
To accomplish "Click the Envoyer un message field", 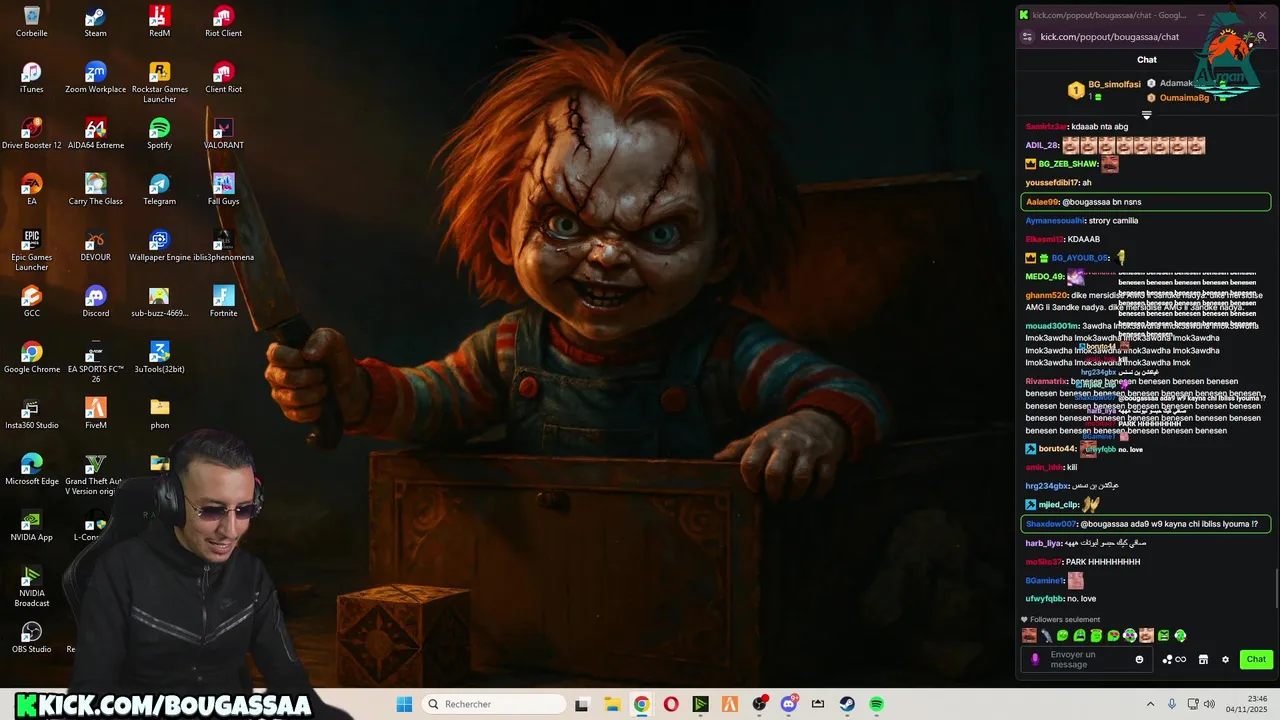I will pos(1085,659).
